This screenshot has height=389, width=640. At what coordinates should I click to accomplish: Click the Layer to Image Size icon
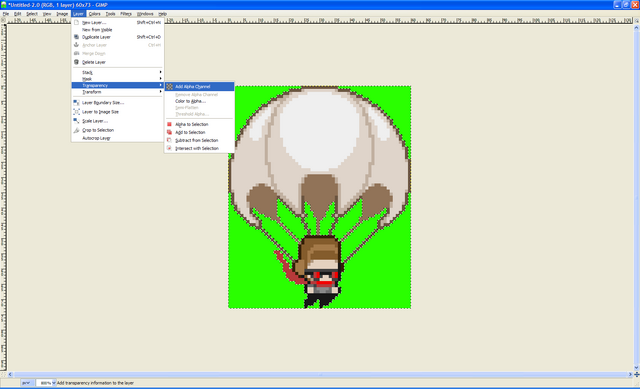click(76, 111)
